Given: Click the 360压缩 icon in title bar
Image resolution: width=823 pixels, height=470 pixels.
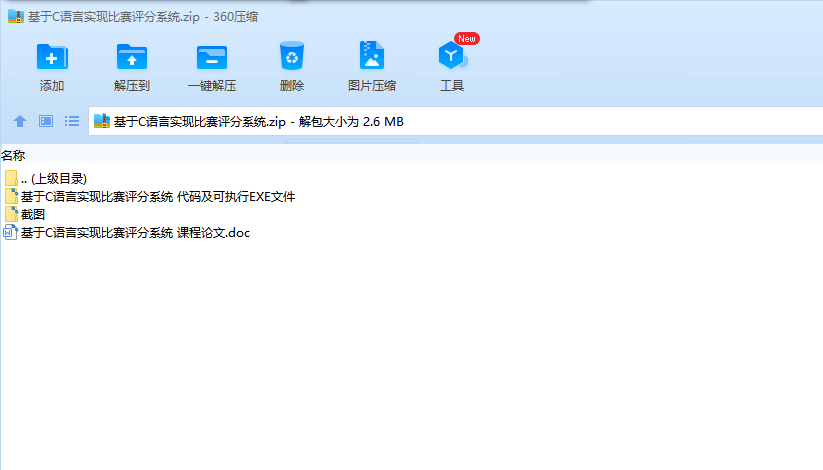Looking at the screenshot, I should tap(16, 16).
